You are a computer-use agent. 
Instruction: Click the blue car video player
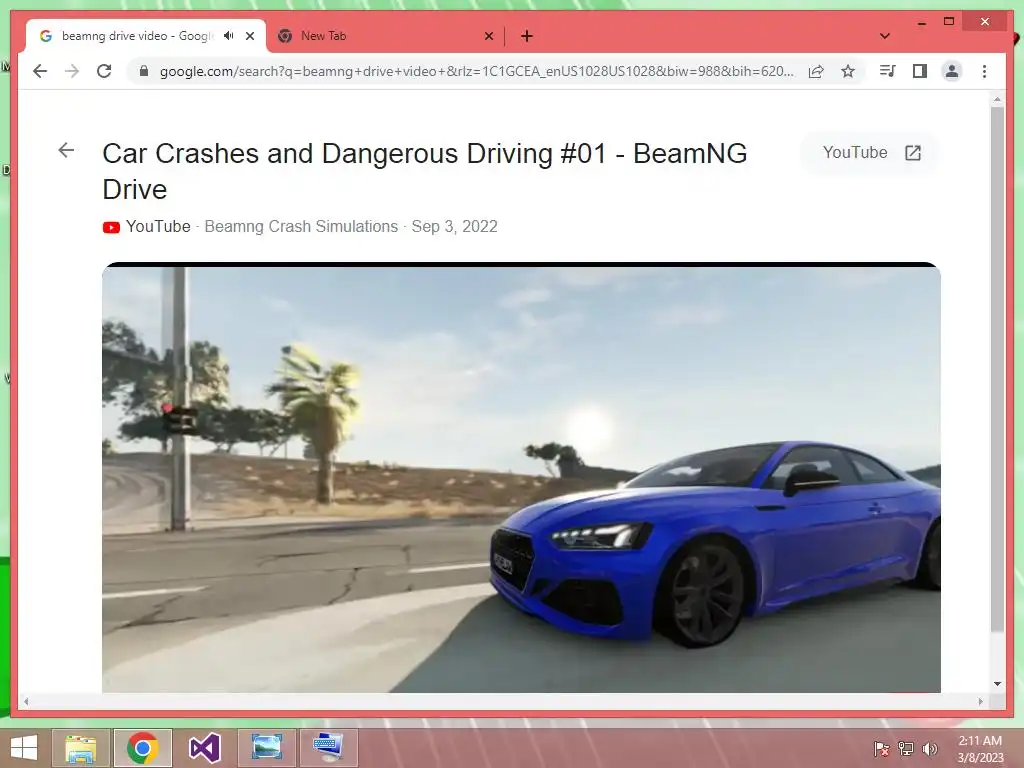521,478
